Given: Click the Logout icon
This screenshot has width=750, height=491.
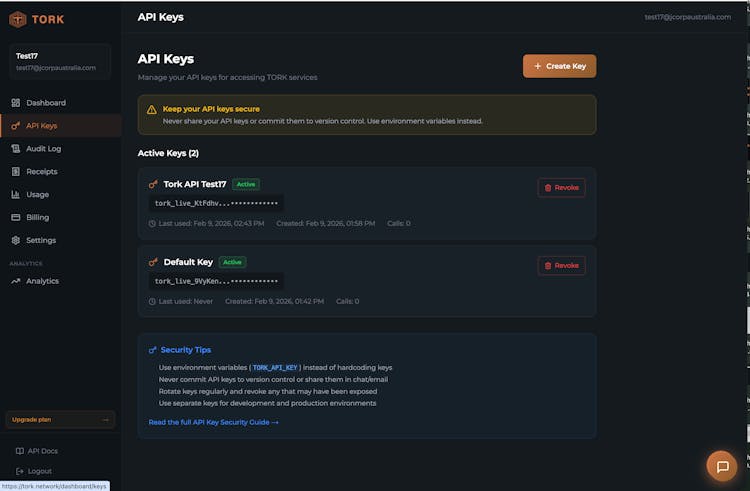Looking at the screenshot, I should click(x=19, y=471).
